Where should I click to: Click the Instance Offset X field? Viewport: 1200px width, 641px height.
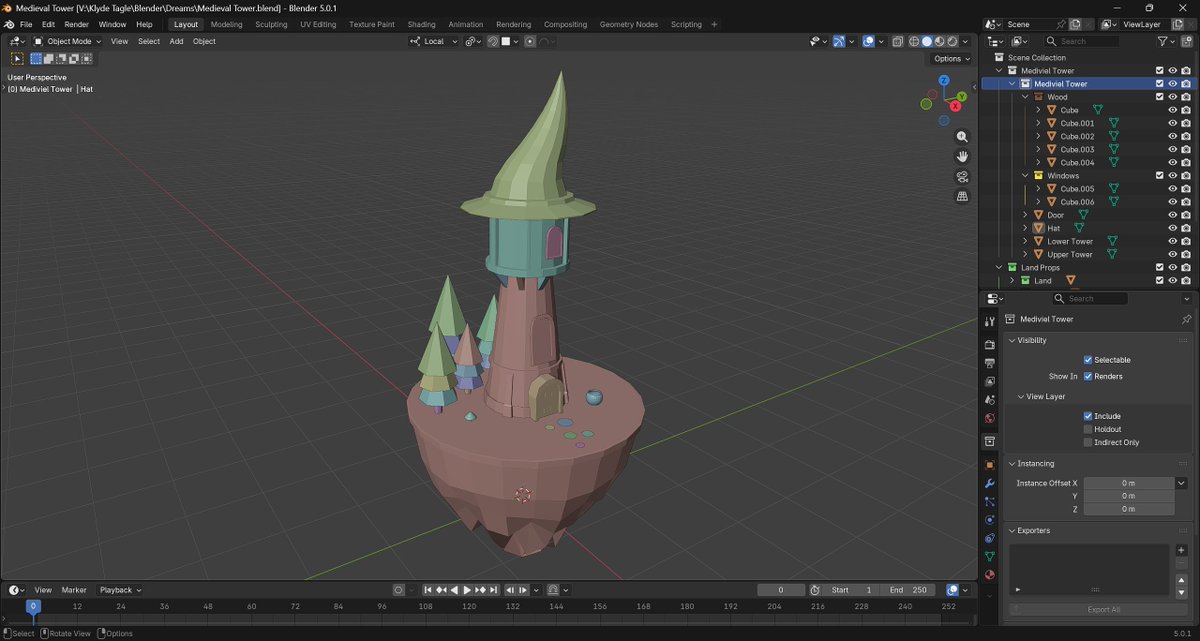1128,483
